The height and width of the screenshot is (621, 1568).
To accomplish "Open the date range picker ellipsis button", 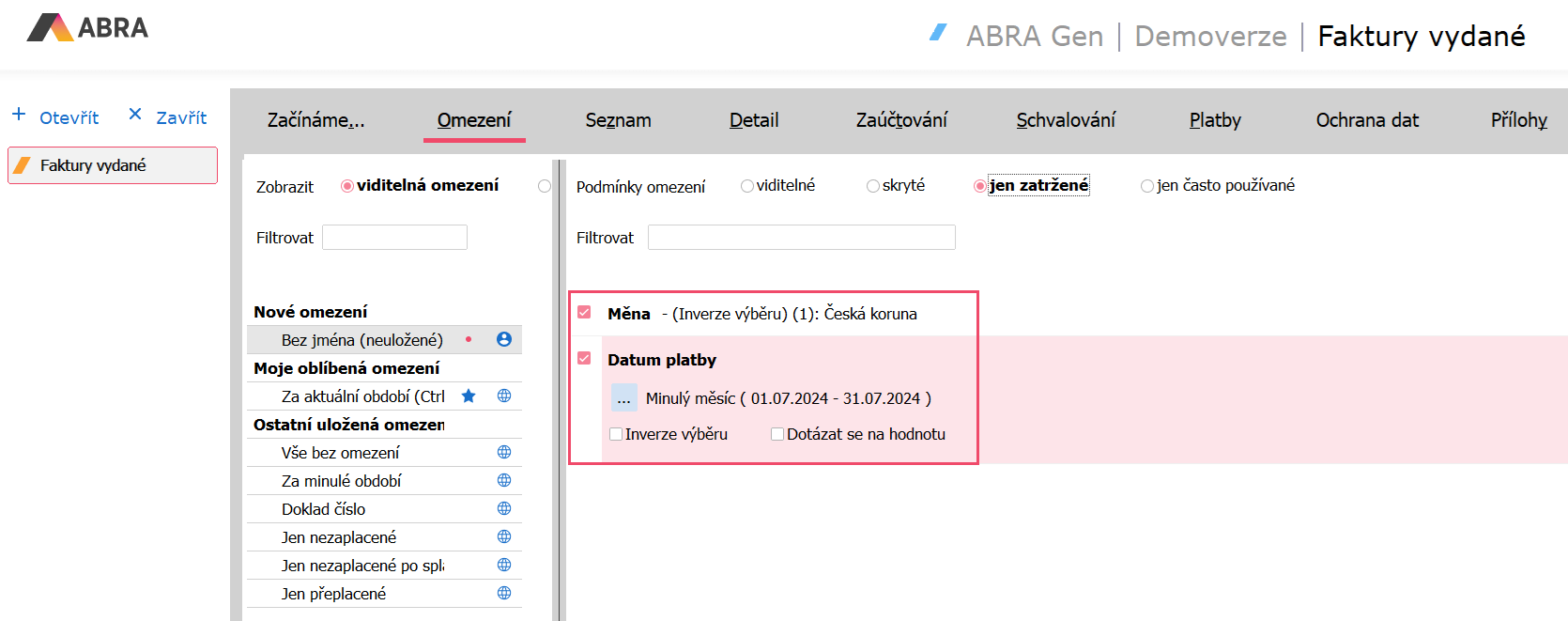I will 623,398.
